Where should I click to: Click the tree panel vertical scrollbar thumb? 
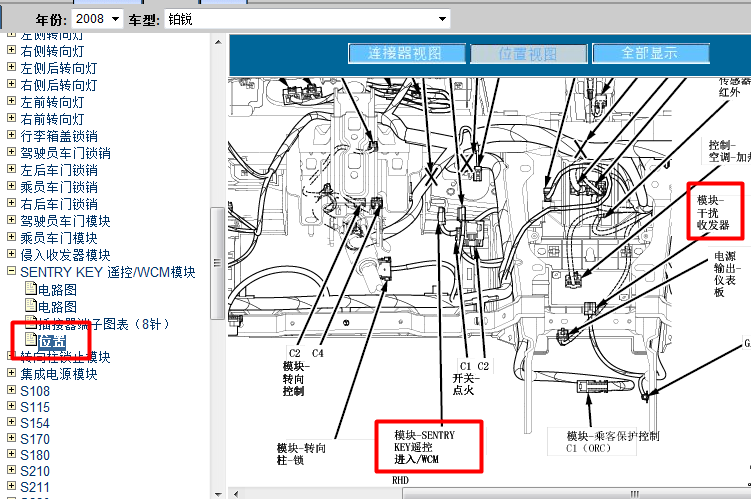tap(218, 263)
